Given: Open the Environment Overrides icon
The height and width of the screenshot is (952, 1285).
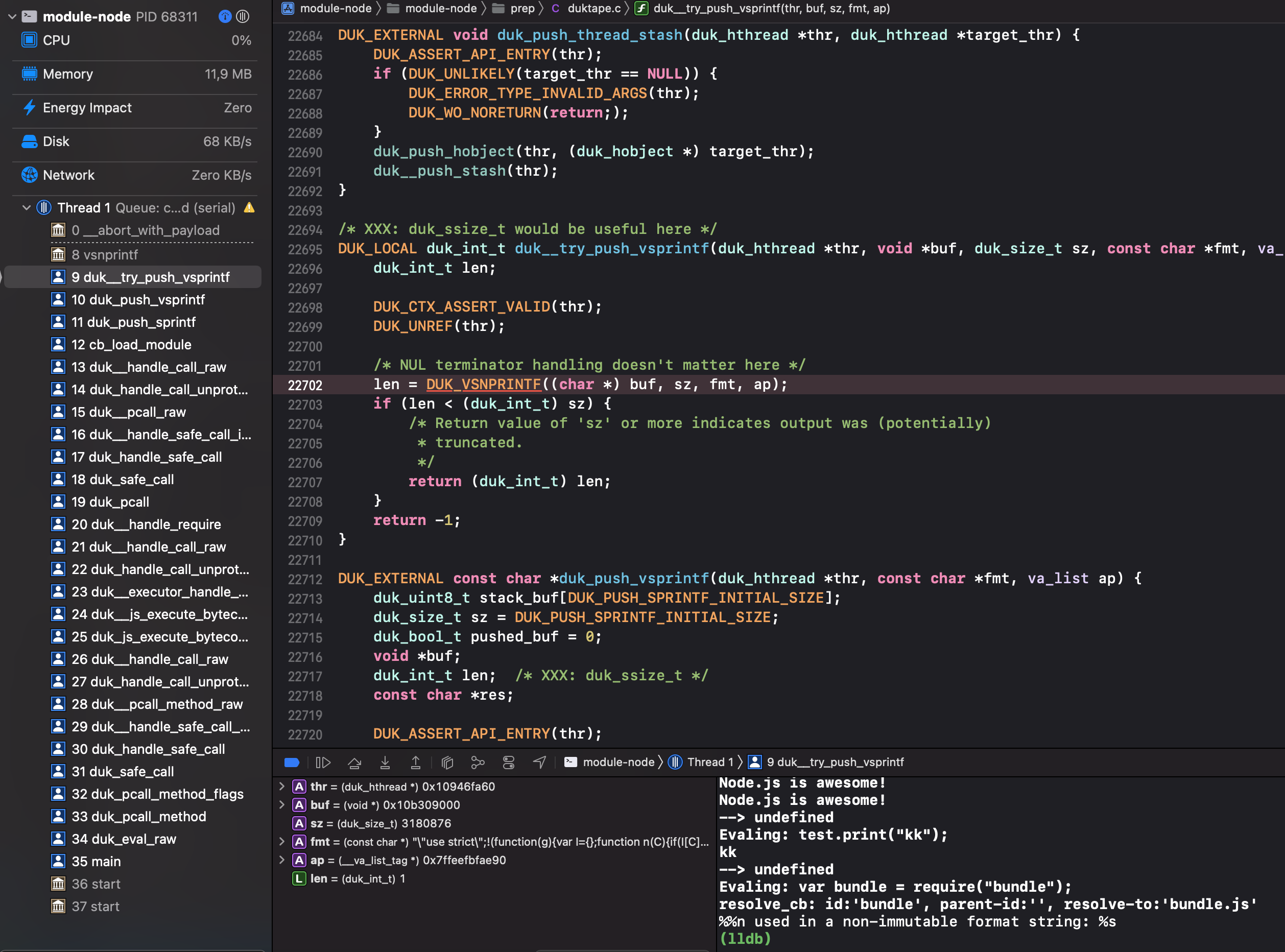Looking at the screenshot, I should pyautogui.click(x=509, y=762).
